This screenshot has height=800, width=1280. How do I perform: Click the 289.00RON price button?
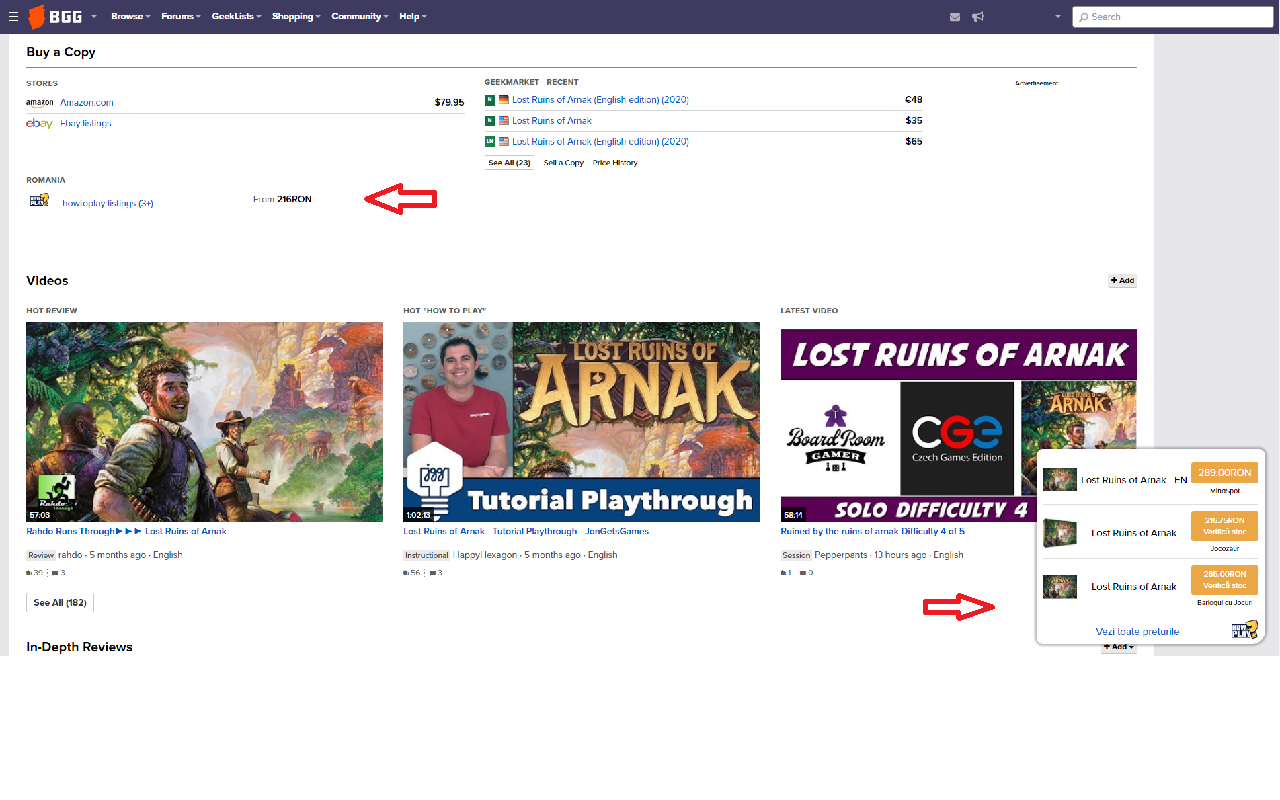tap(1224, 473)
